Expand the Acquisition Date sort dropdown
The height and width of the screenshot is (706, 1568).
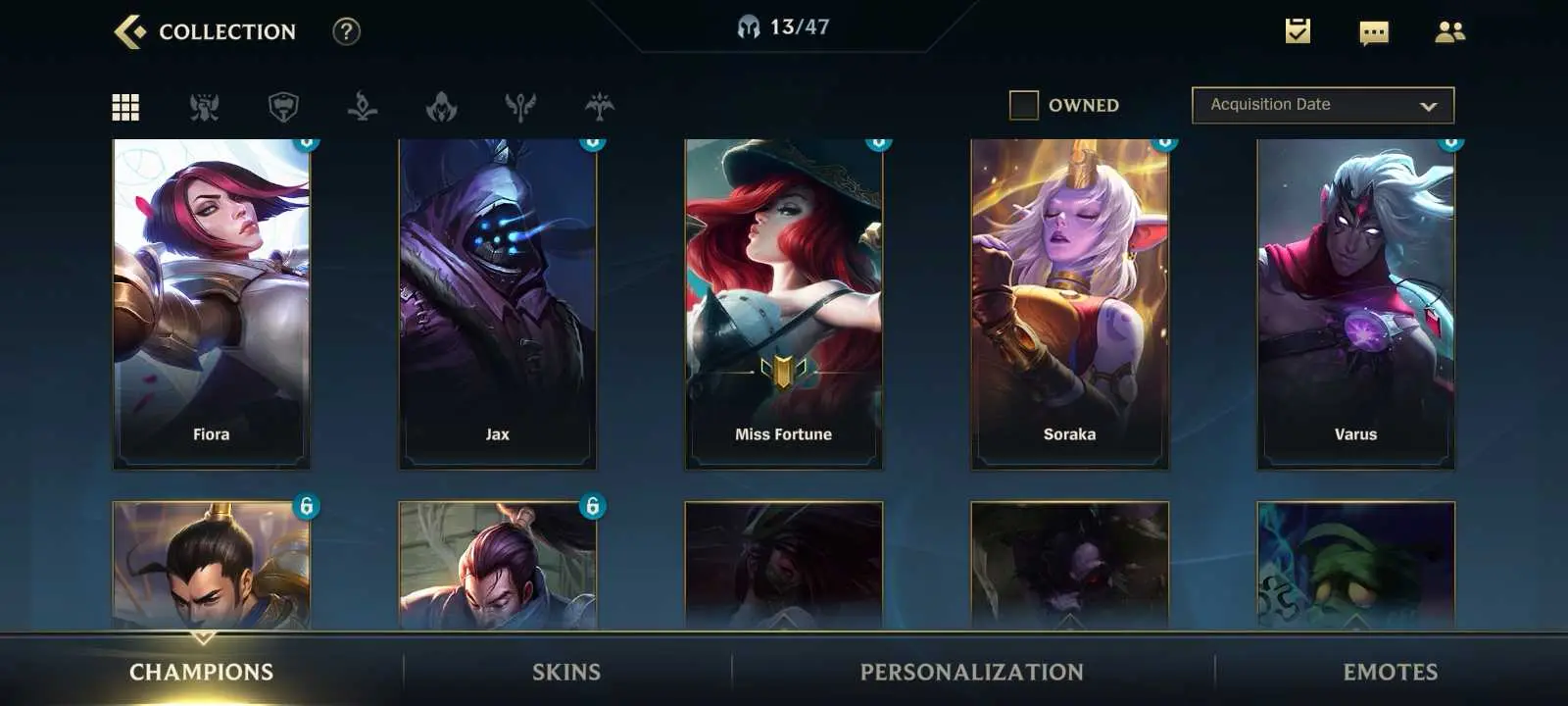(x=1323, y=105)
